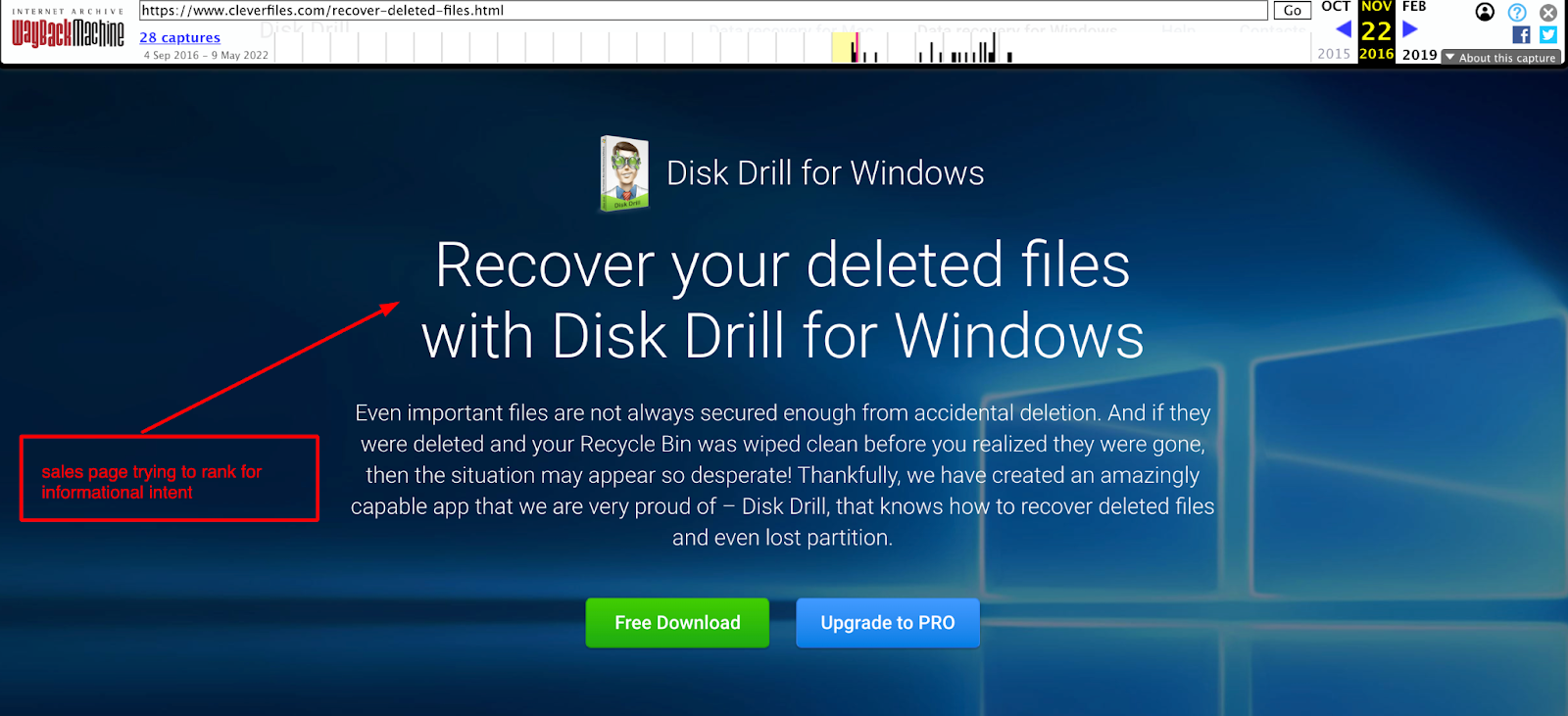Screen dimensions: 1568x716
Task: Click the day 22 capture date
Action: click(x=1376, y=30)
